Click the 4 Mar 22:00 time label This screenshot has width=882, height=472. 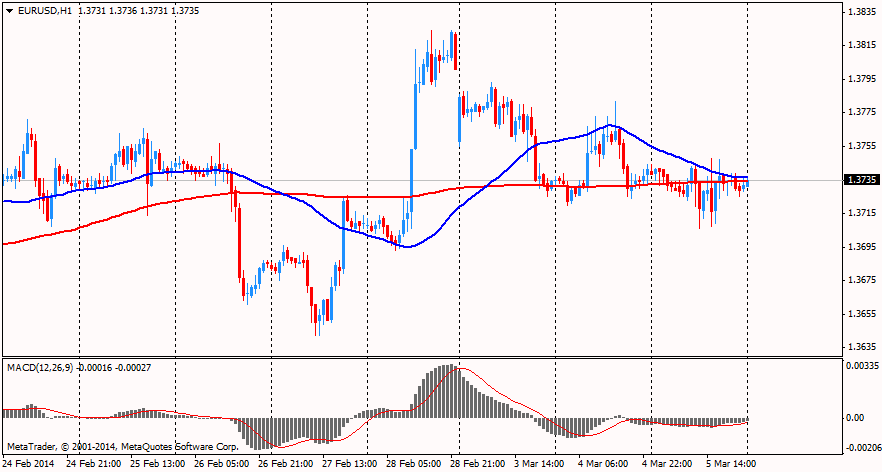(668, 464)
